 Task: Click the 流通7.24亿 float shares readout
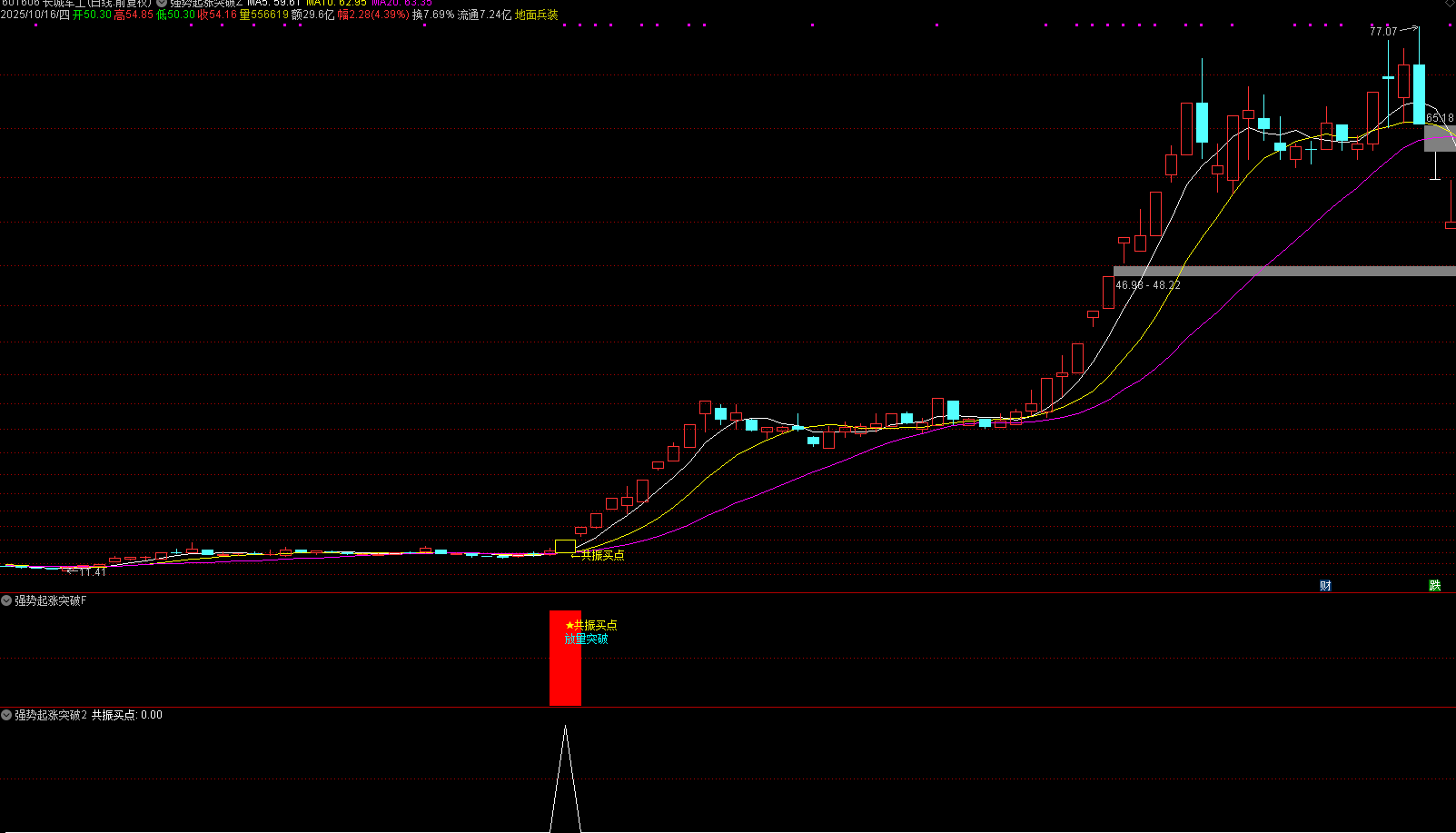click(484, 15)
